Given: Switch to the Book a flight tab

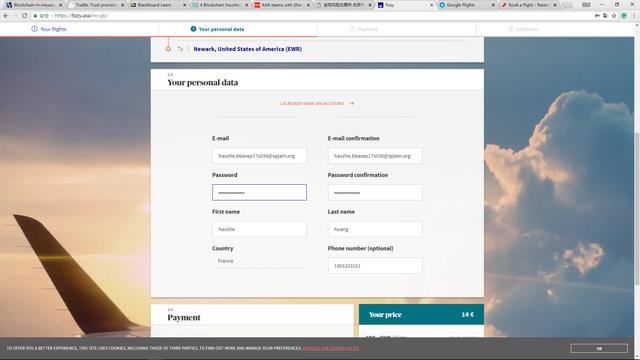Looking at the screenshot, I should (528, 5).
